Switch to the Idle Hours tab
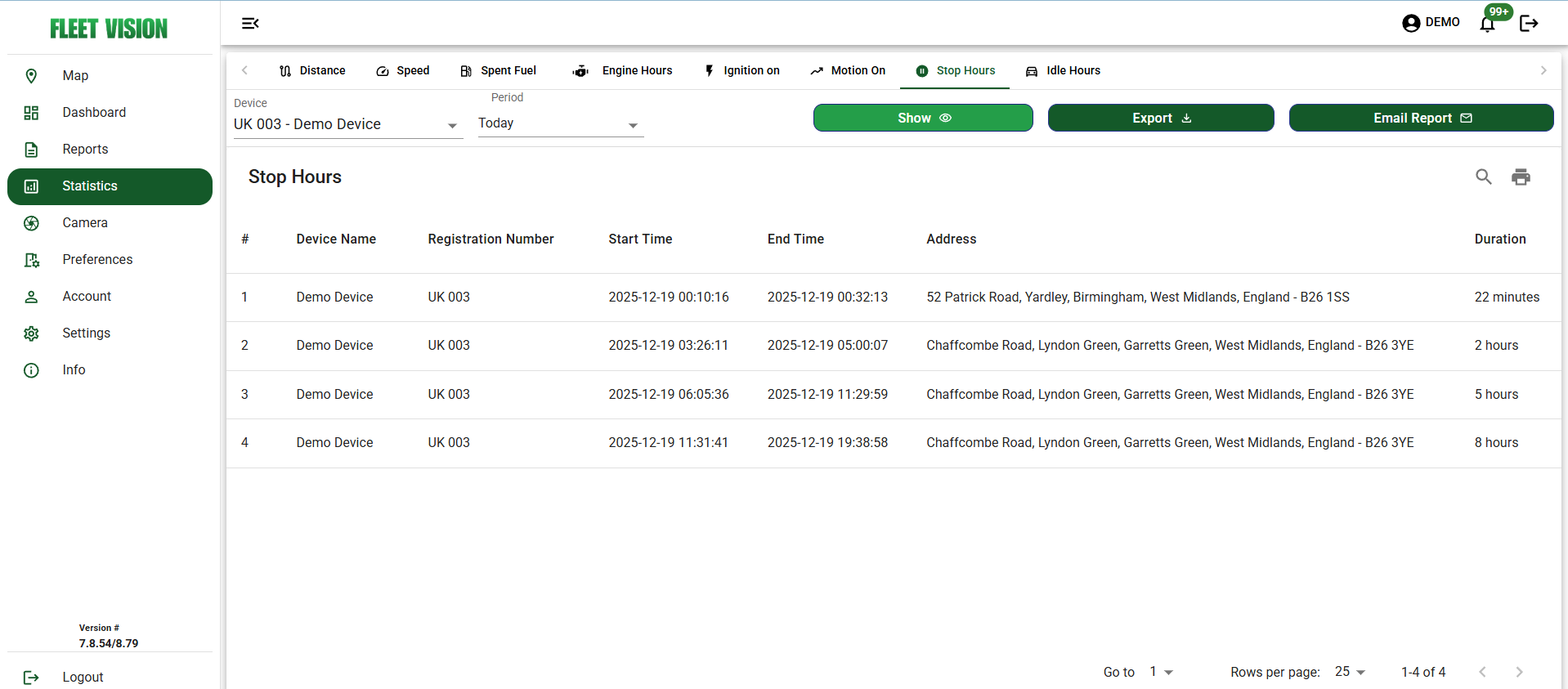 tap(1064, 71)
